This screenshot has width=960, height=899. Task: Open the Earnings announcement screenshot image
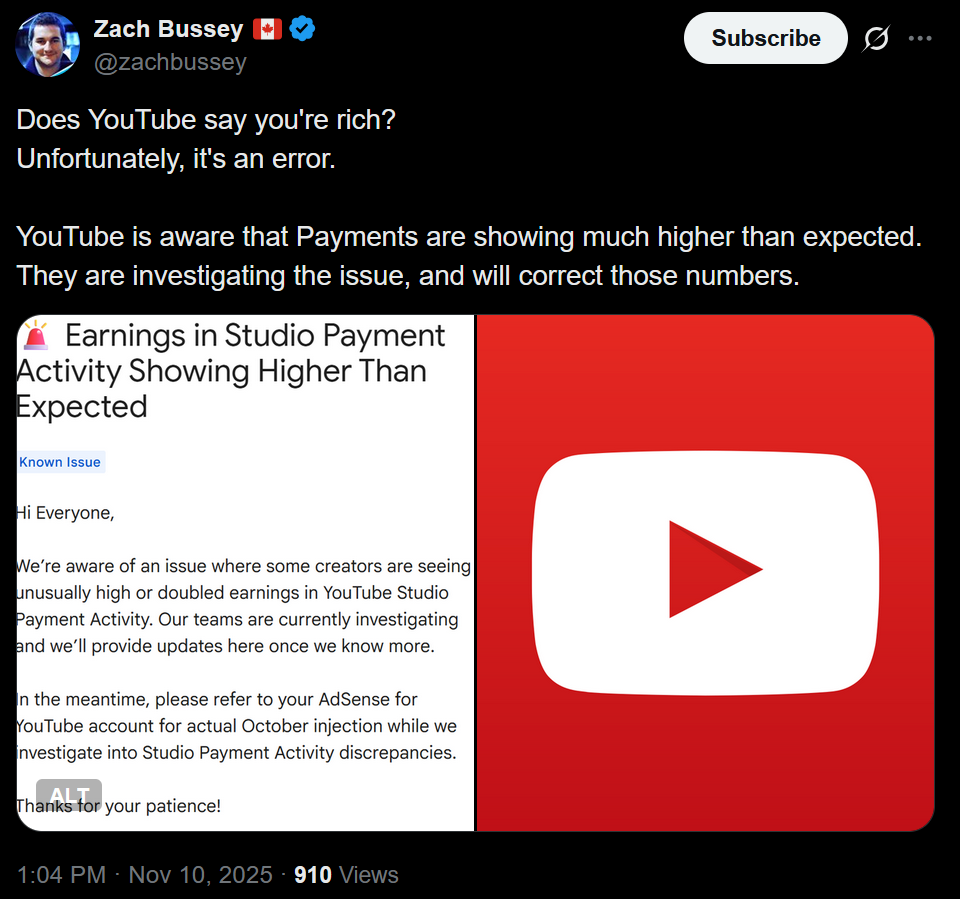click(246, 573)
